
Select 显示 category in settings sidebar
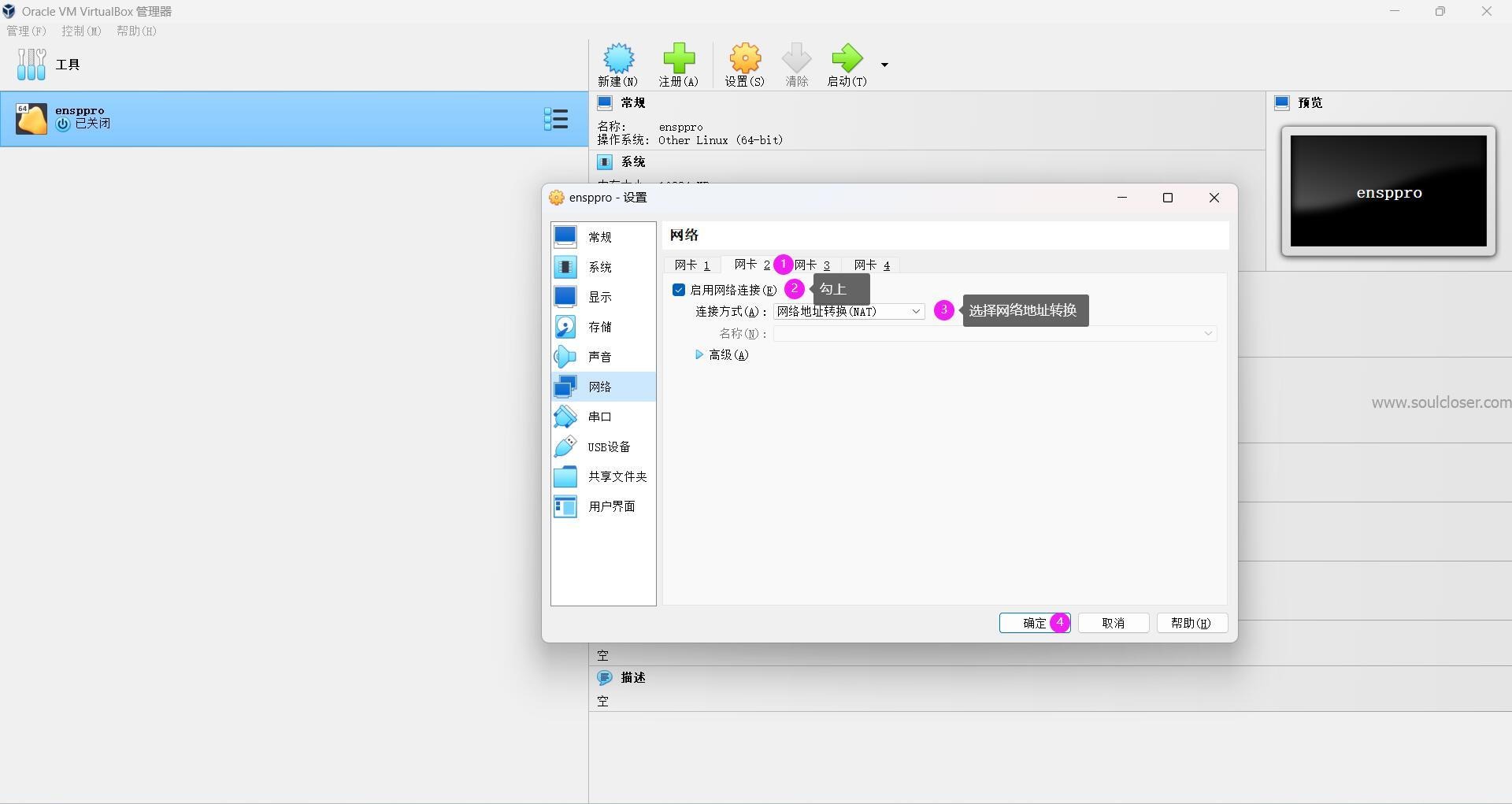coord(603,297)
